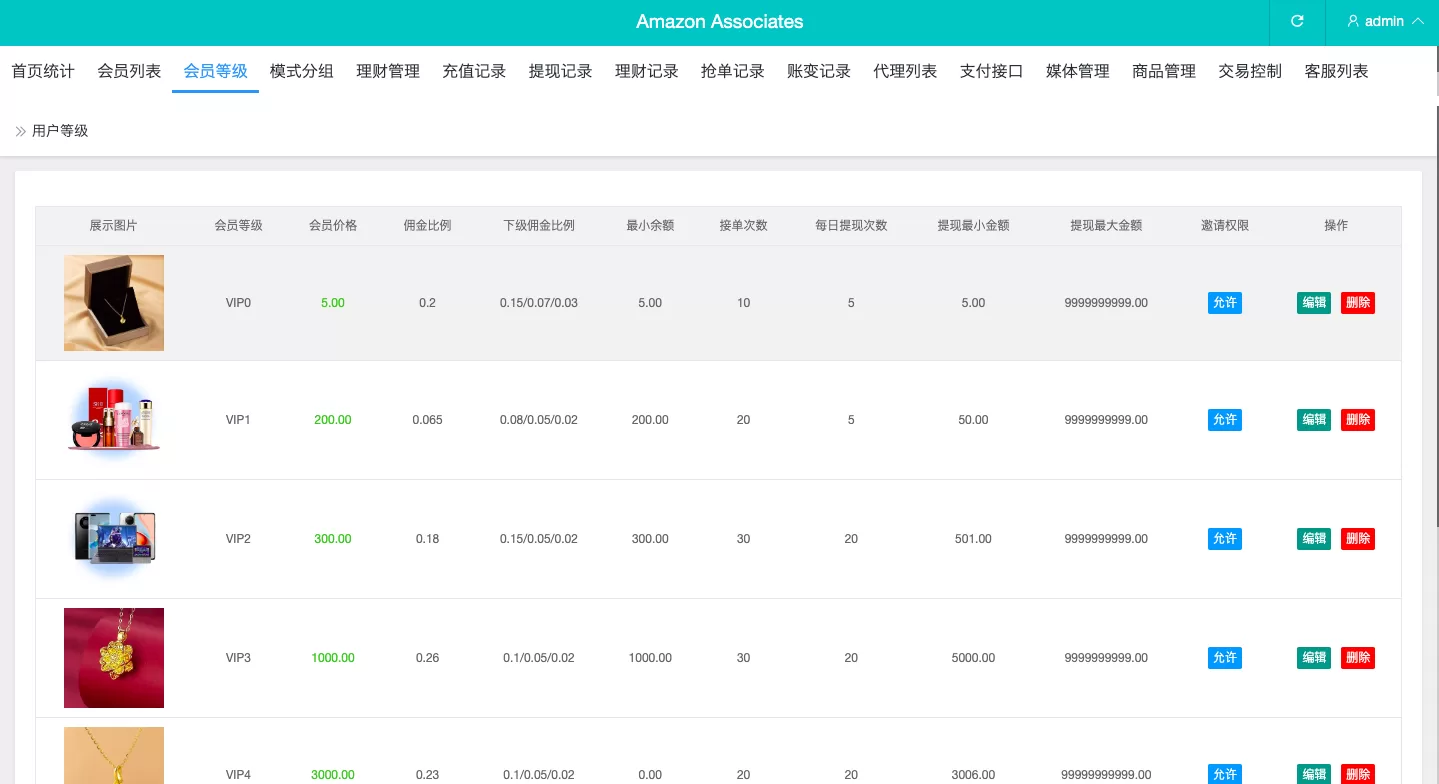Click 编辑 button for VIP0 row

(x=1314, y=303)
